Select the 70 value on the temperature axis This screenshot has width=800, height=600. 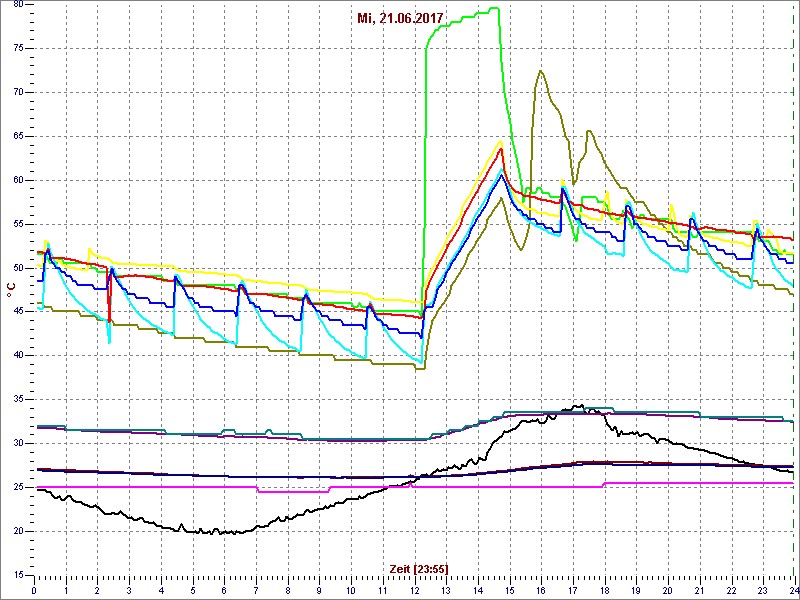click(x=17, y=92)
